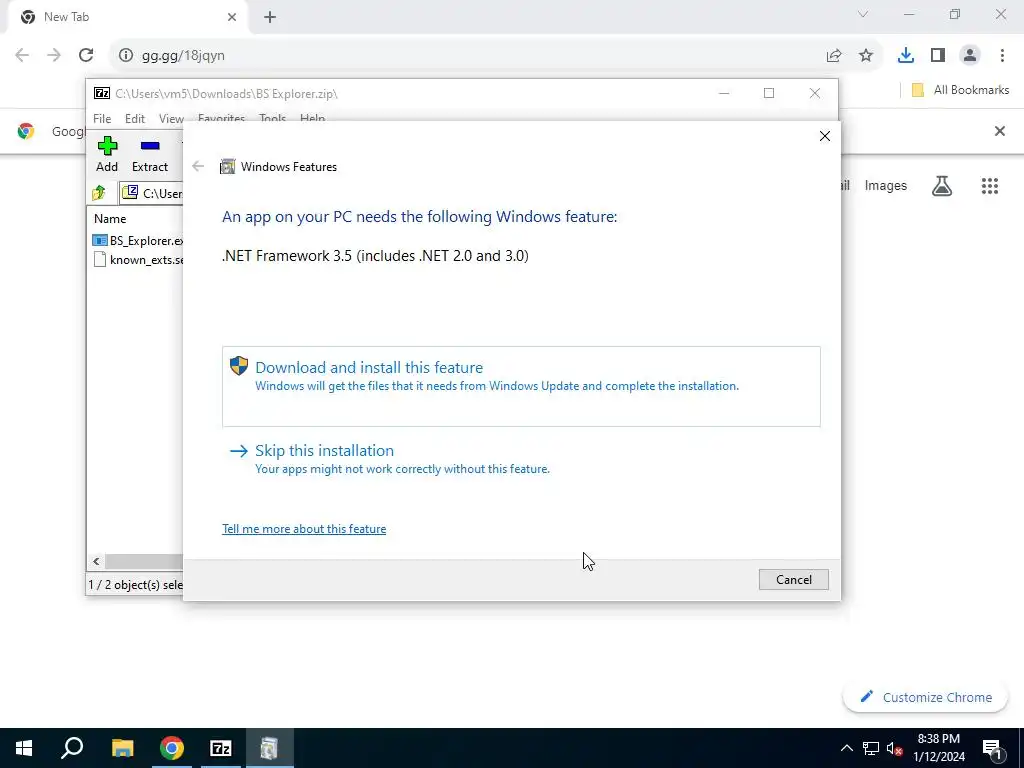The height and width of the screenshot is (768, 1024).
Task: Switch to 7-Zip in taskbar
Action: (221, 748)
